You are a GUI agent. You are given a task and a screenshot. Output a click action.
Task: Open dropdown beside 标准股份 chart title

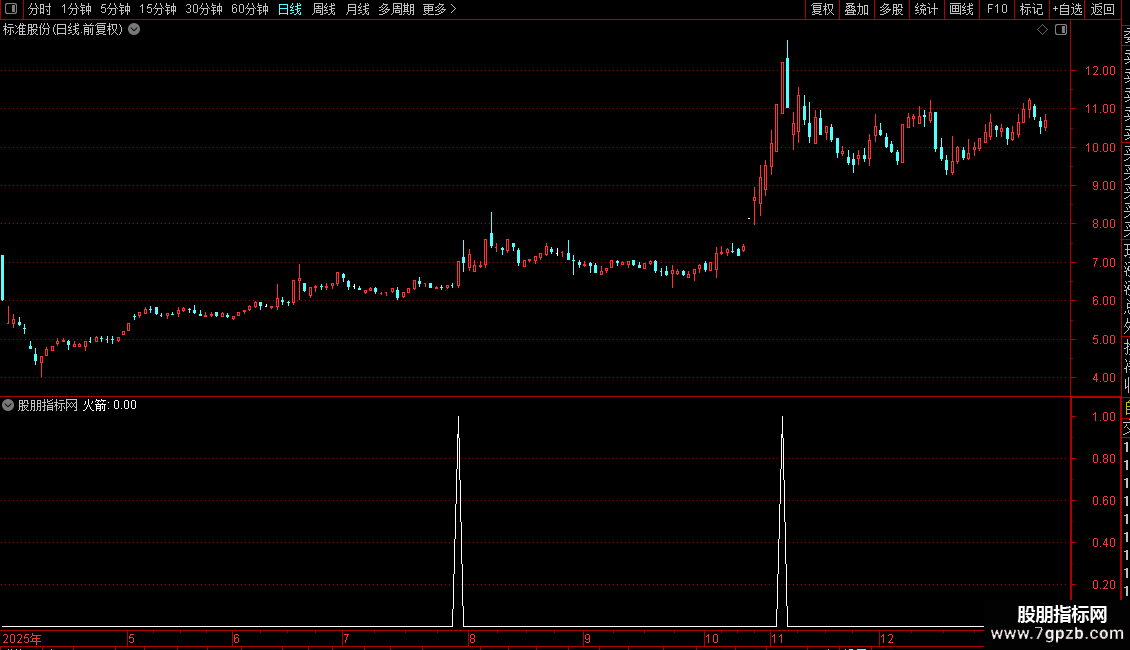coord(134,30)
